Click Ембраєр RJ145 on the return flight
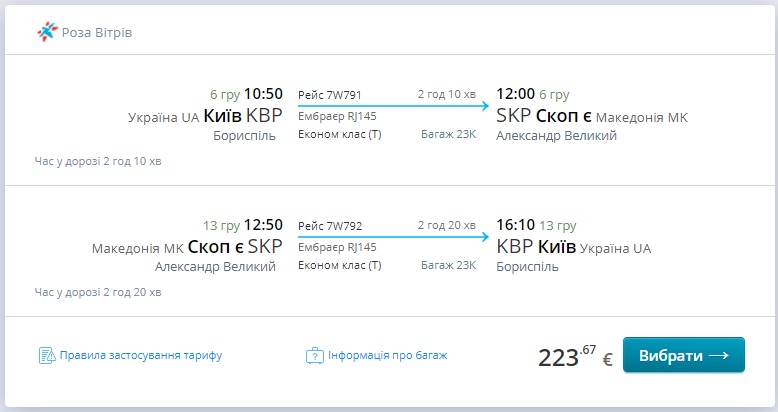The image size is (778, 412). [337, 246]
